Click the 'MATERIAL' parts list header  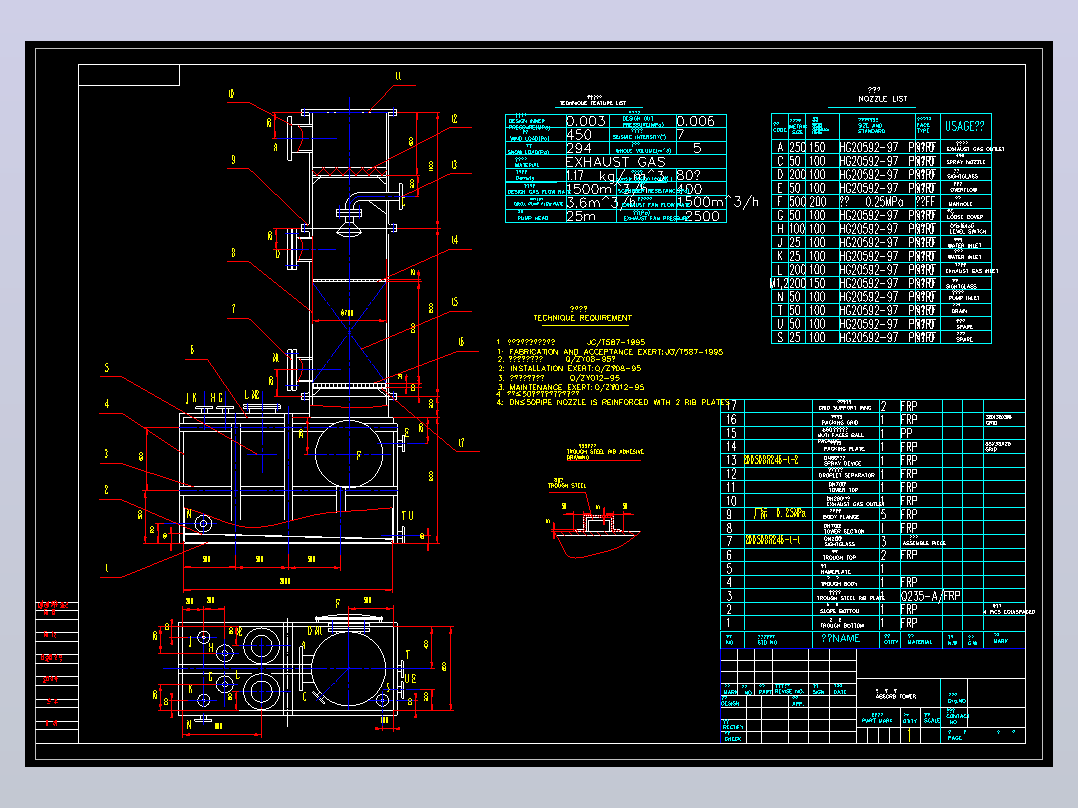tap(919, 642)
